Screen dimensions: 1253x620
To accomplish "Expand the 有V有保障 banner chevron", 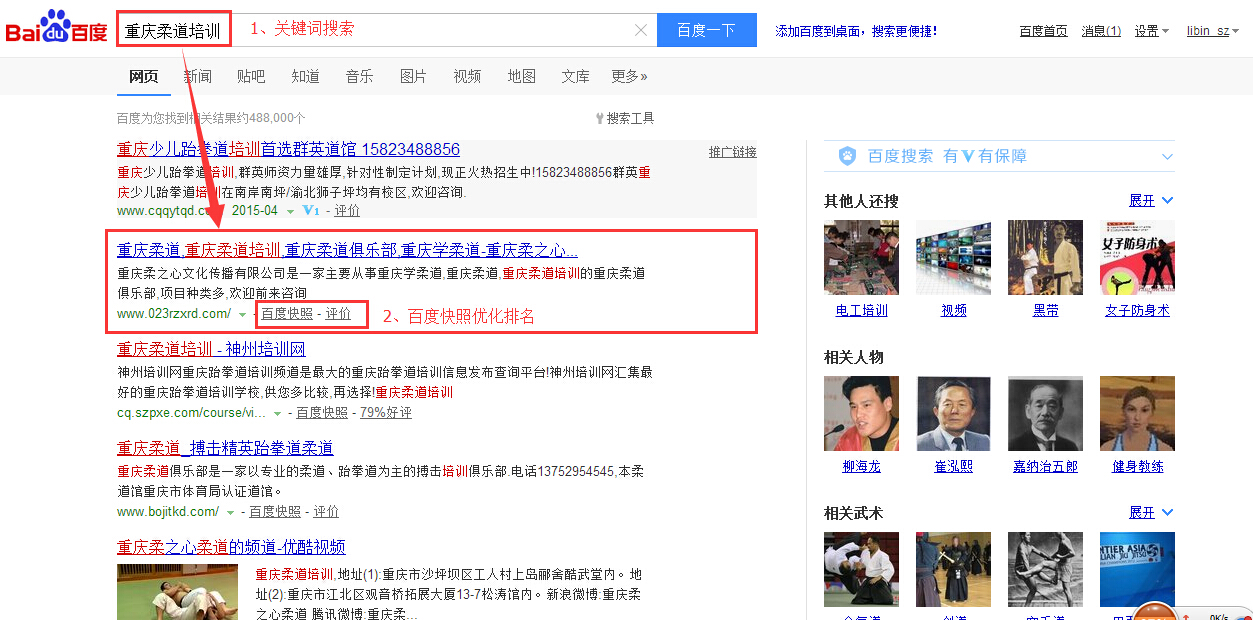I will 1167,157.
